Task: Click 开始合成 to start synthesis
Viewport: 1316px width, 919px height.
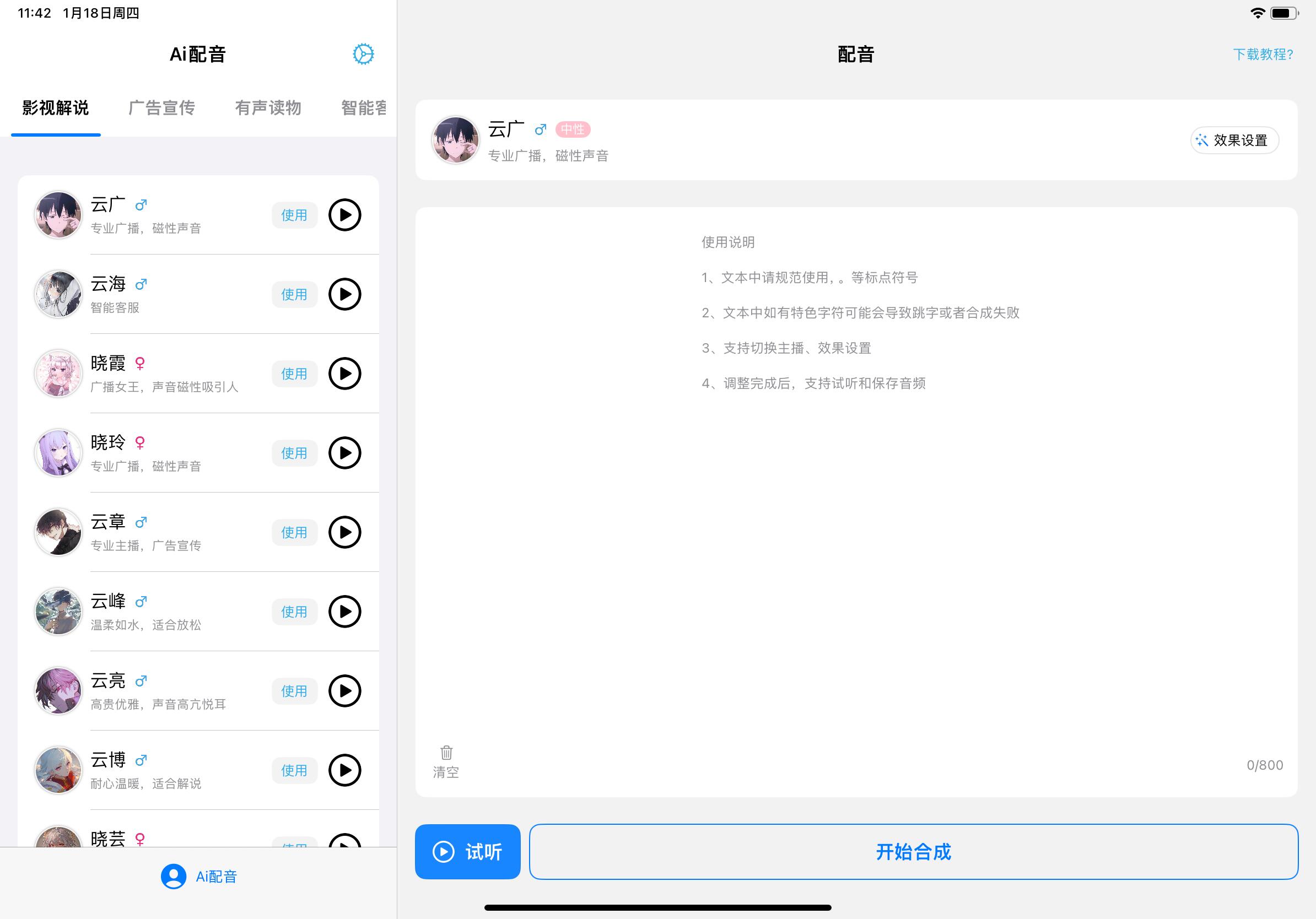Action: pyautogui.click(x=913, y=851)
